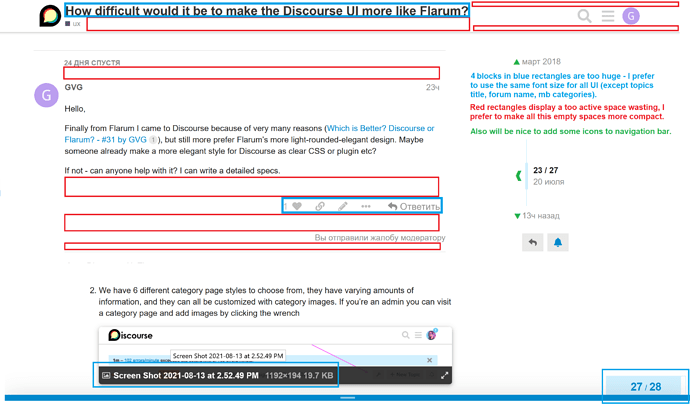Open notification settings with the bell button
690x406 pixels.
click(x=558, y=242)
